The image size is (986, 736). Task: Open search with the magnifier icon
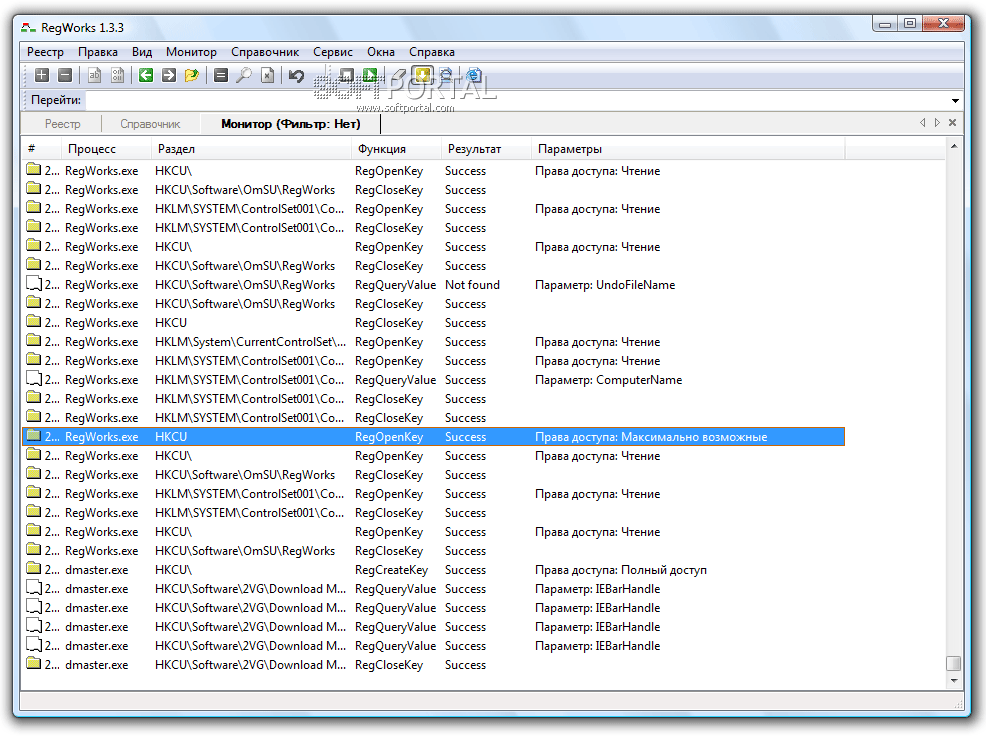244,75
